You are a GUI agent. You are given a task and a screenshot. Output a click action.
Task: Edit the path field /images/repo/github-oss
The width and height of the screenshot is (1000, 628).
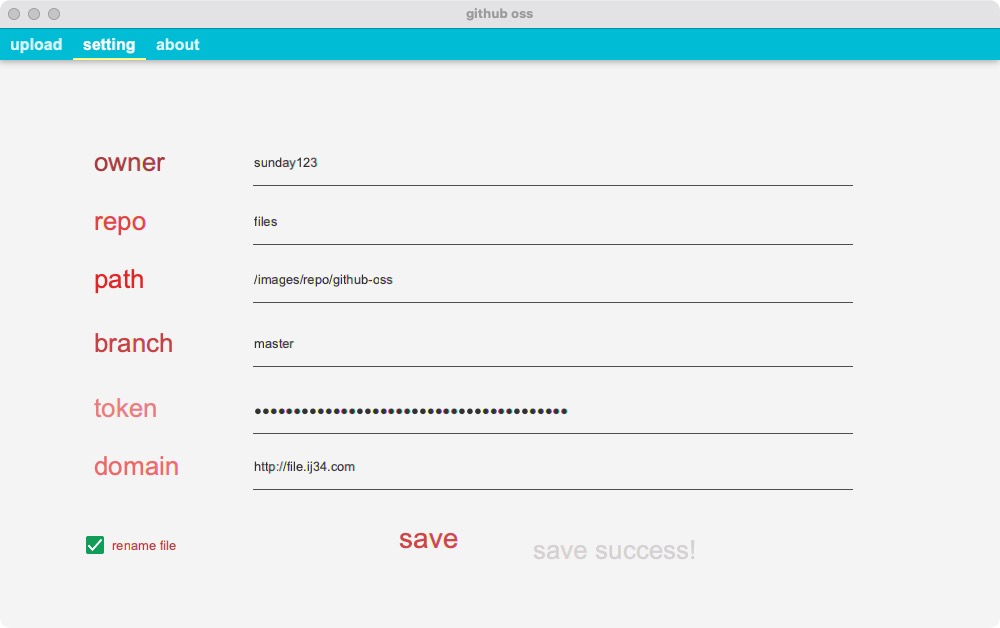coord(552,281)
